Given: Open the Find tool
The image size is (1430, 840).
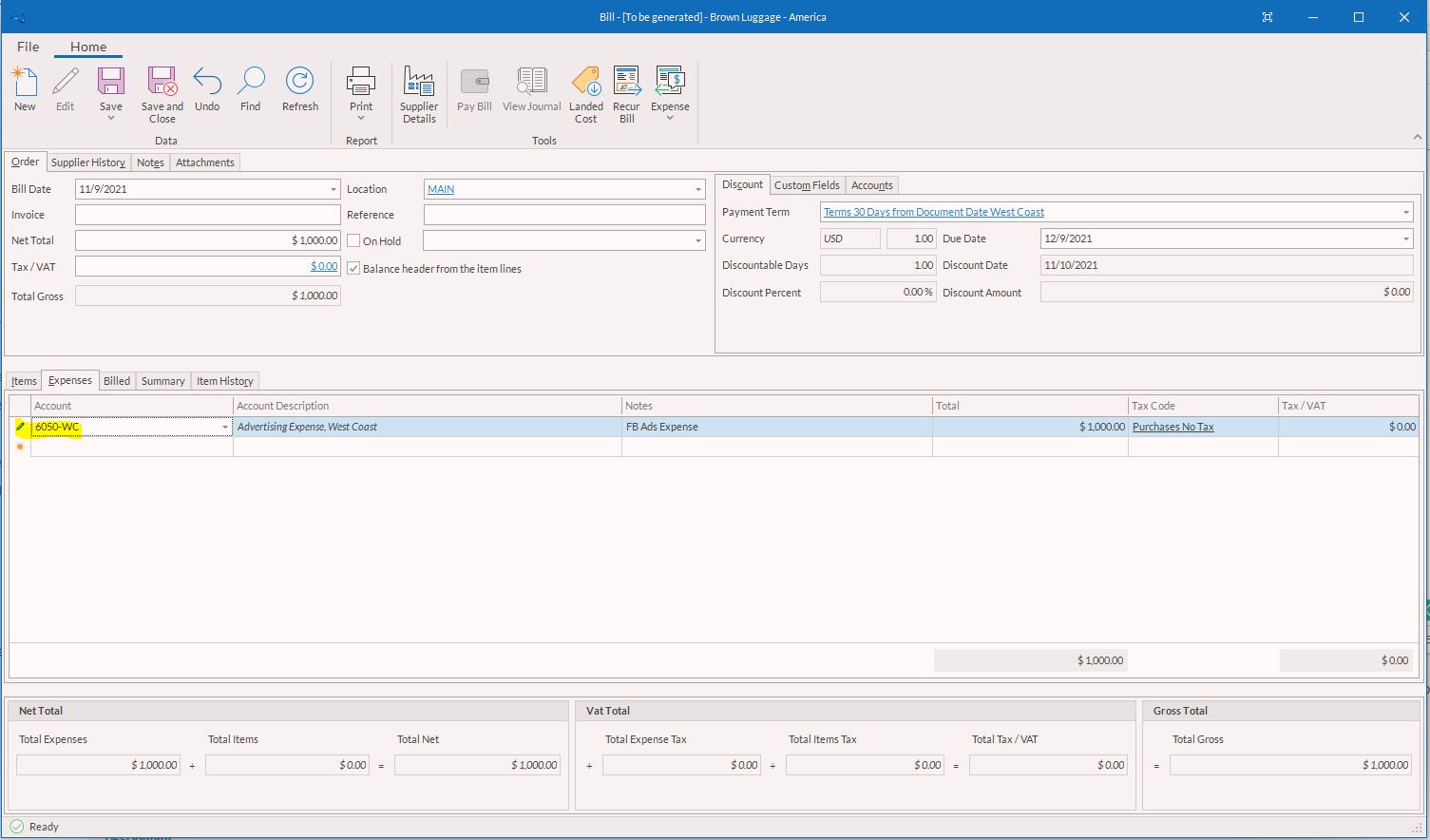Looking at the screenshot, I should pyautogui.click(x=251, y=84).
